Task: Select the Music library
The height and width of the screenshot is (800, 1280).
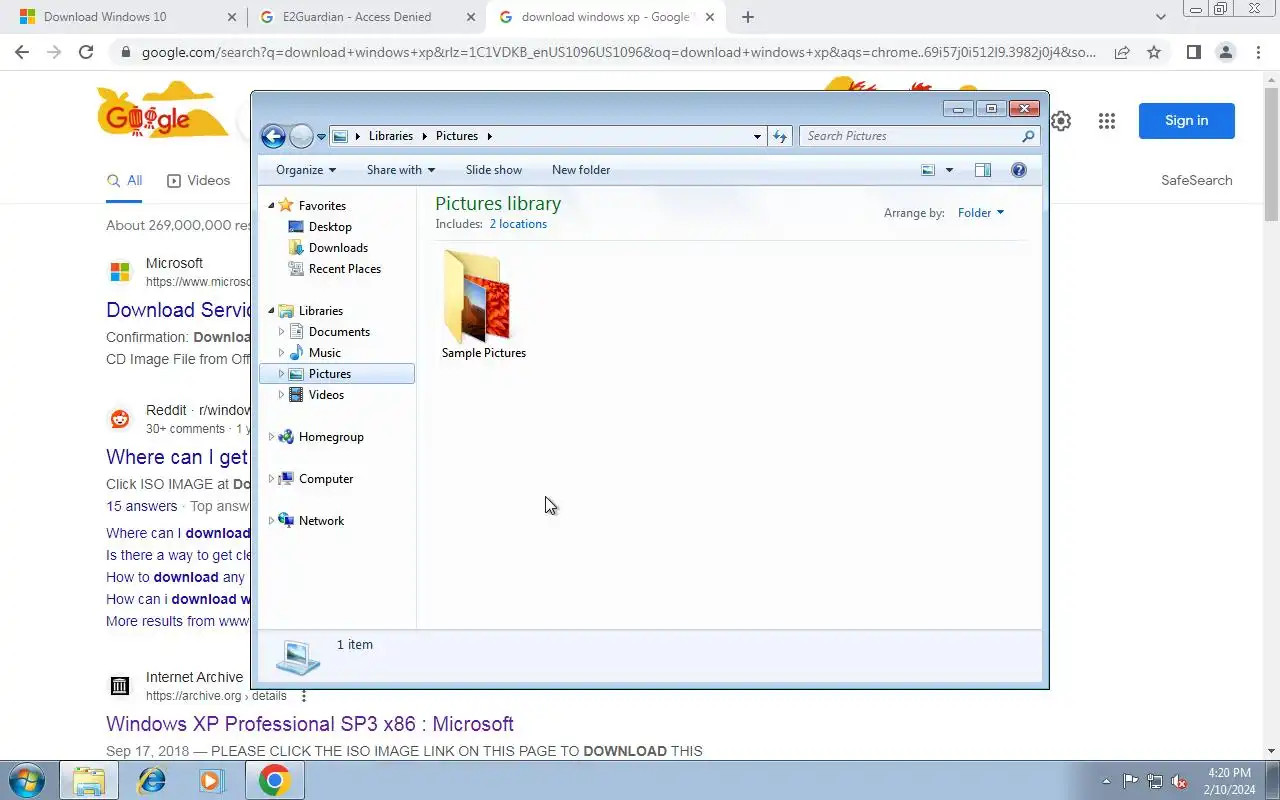Action: tap(325, 353)
